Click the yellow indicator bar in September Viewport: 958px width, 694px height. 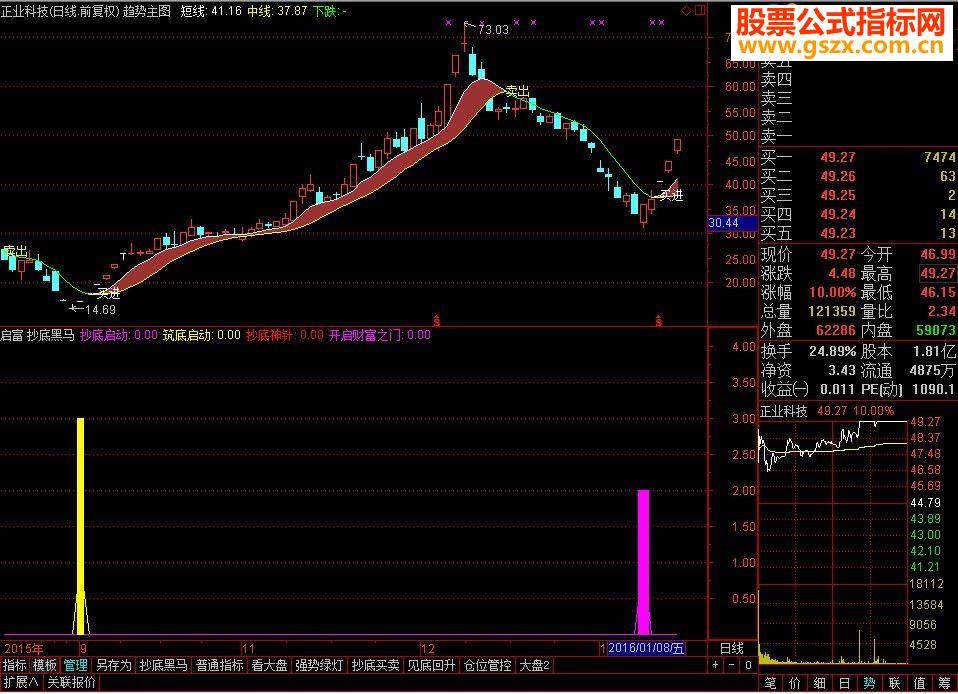tap(80, 525)
